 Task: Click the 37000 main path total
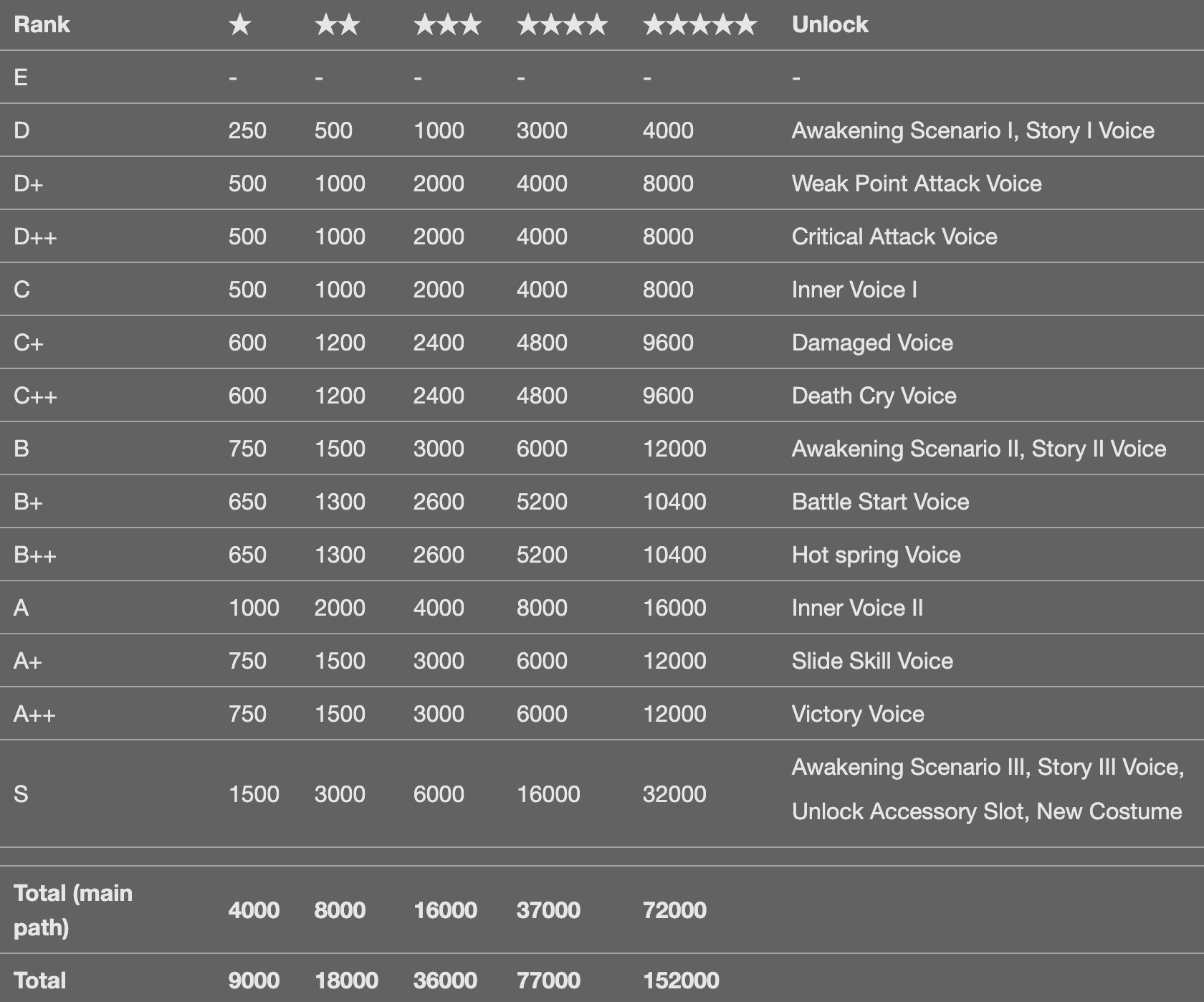548,910
